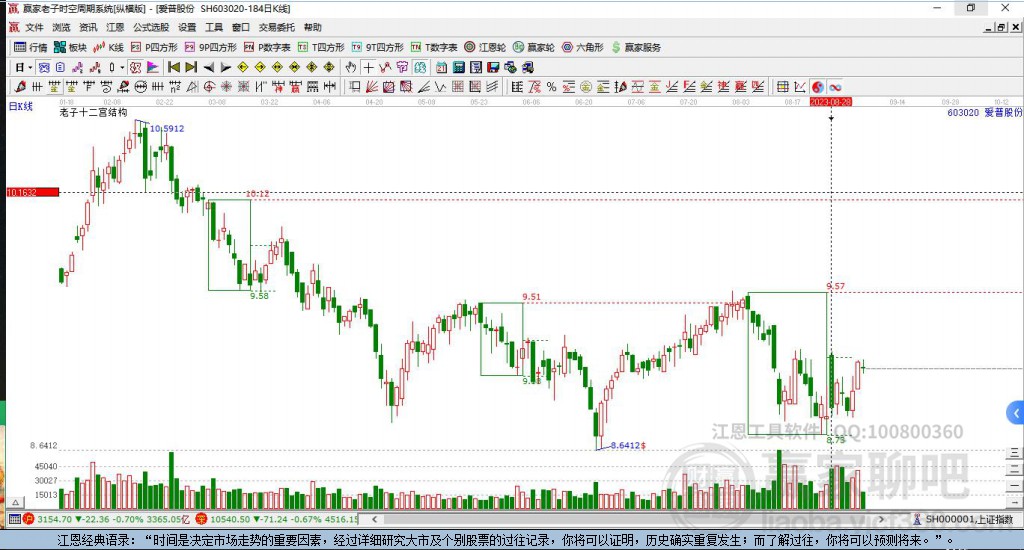Click the 行情 toolbar button

point(31,47)
